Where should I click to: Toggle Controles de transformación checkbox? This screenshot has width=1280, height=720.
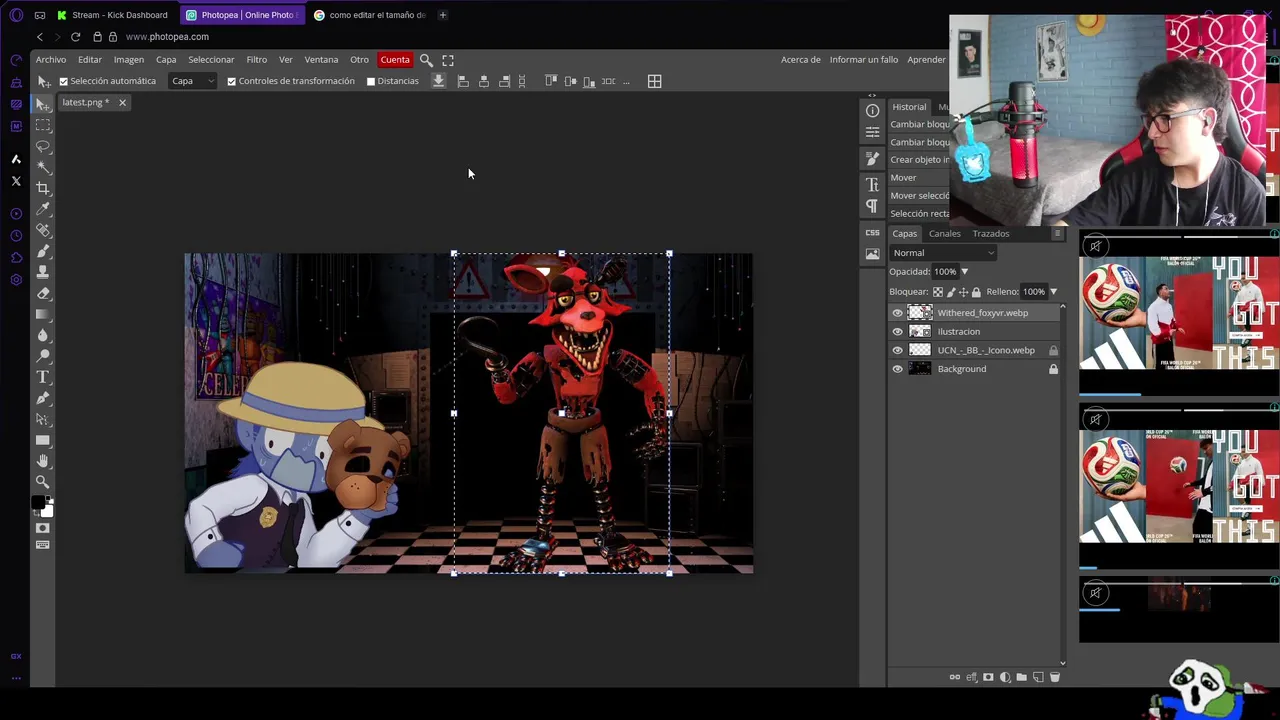pos(231,81)
